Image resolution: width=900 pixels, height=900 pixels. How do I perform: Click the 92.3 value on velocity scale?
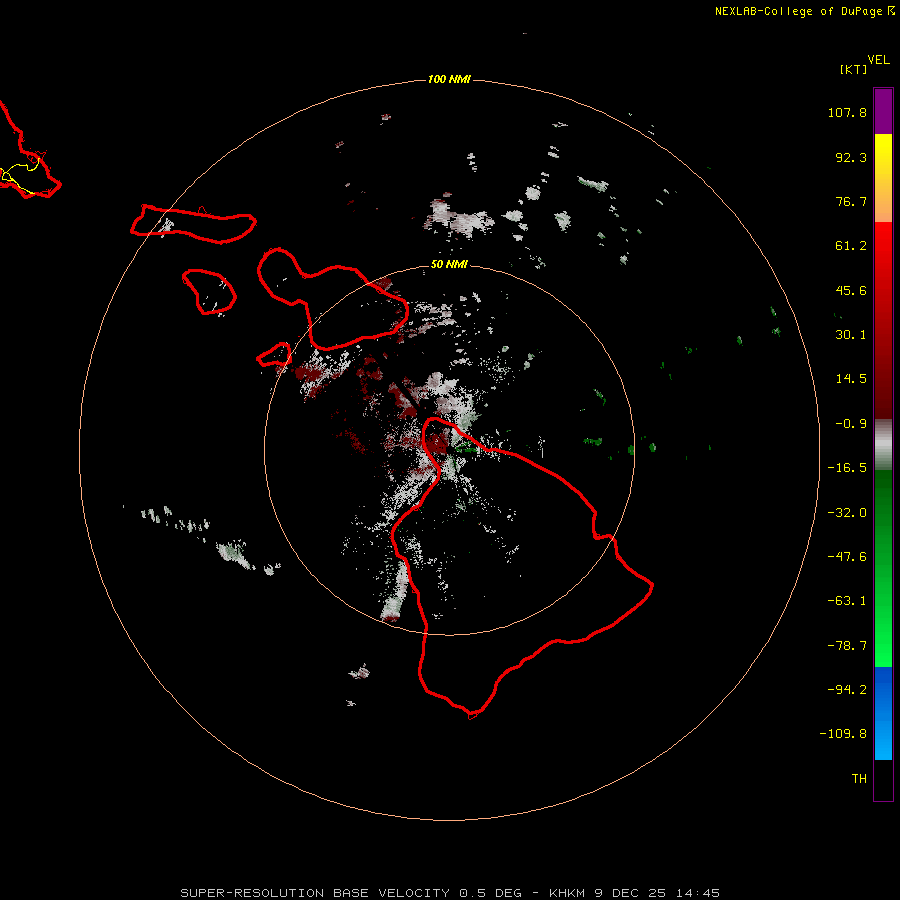pos(851,157)
